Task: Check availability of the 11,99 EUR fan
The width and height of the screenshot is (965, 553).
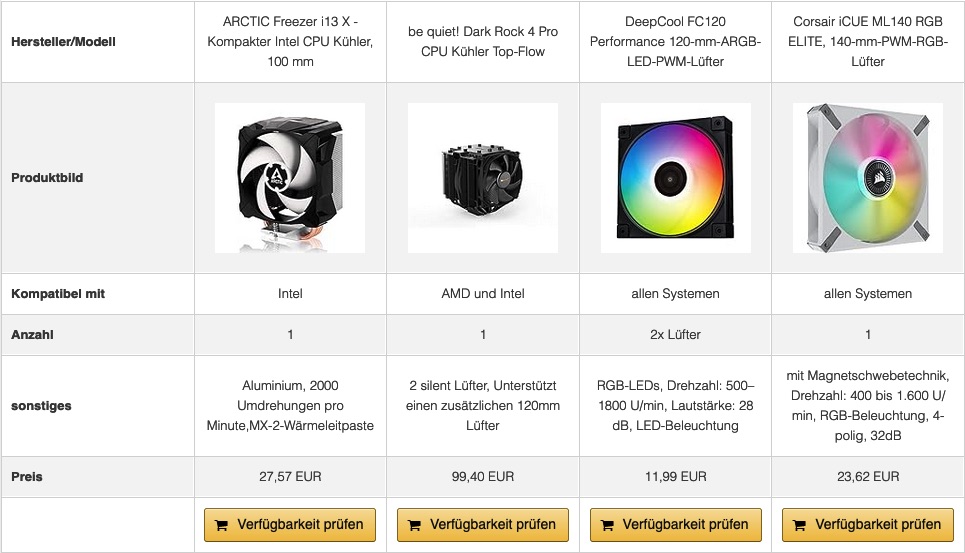Action: 675,524
